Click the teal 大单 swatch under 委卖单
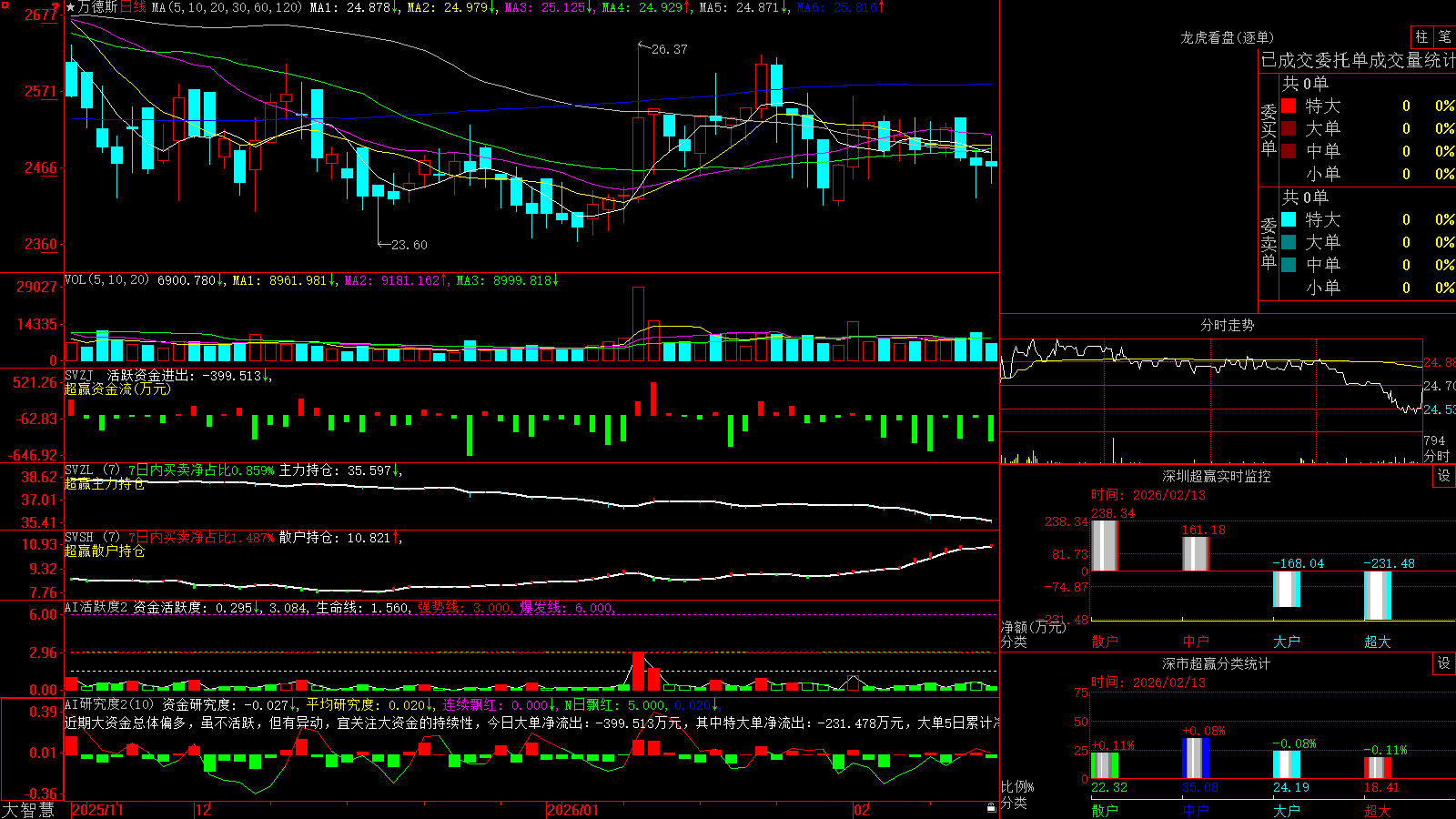The image size is (1456, 819). (x=1289, y=242)
